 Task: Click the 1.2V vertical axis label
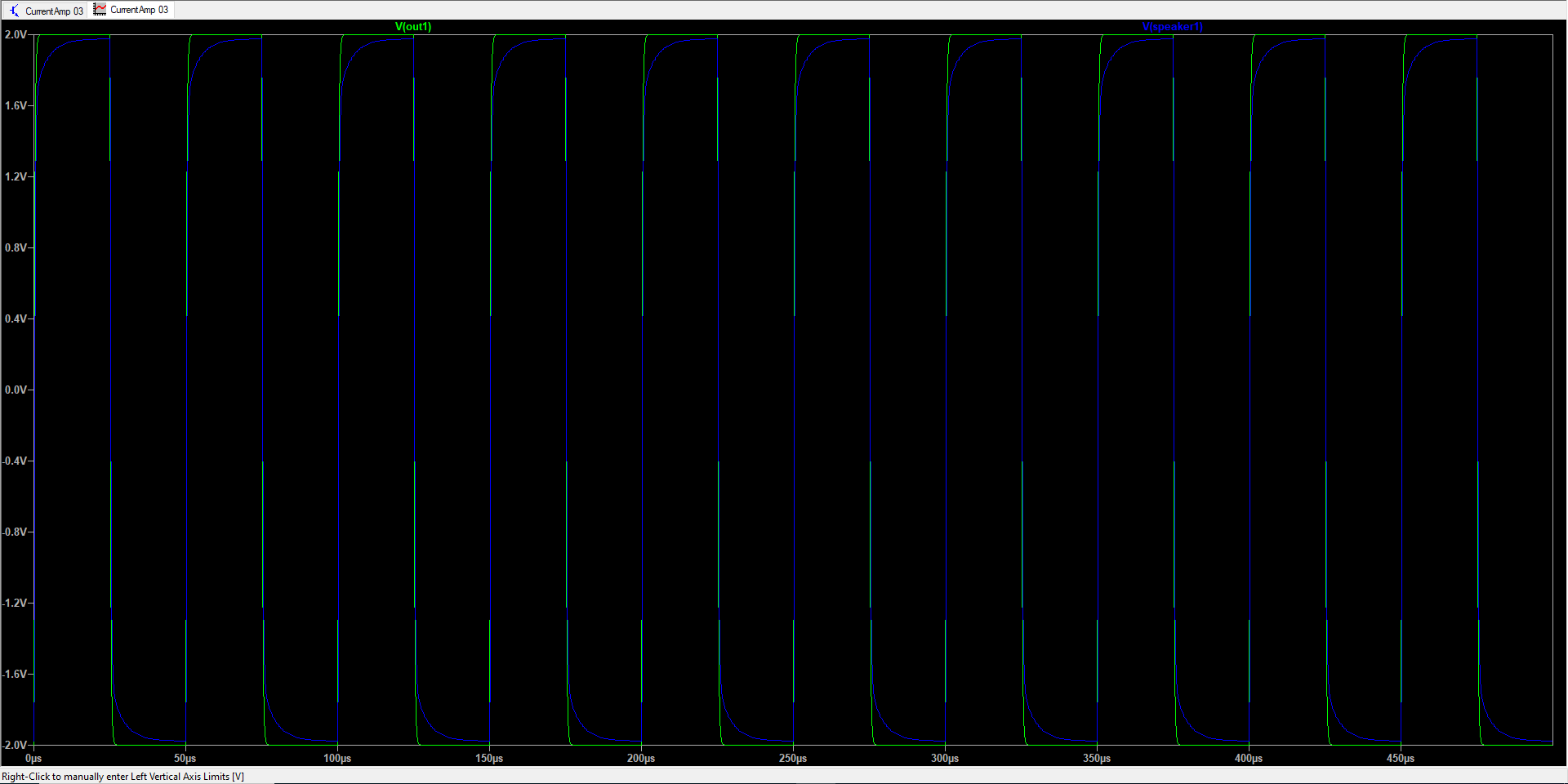(x=16, y=177)
